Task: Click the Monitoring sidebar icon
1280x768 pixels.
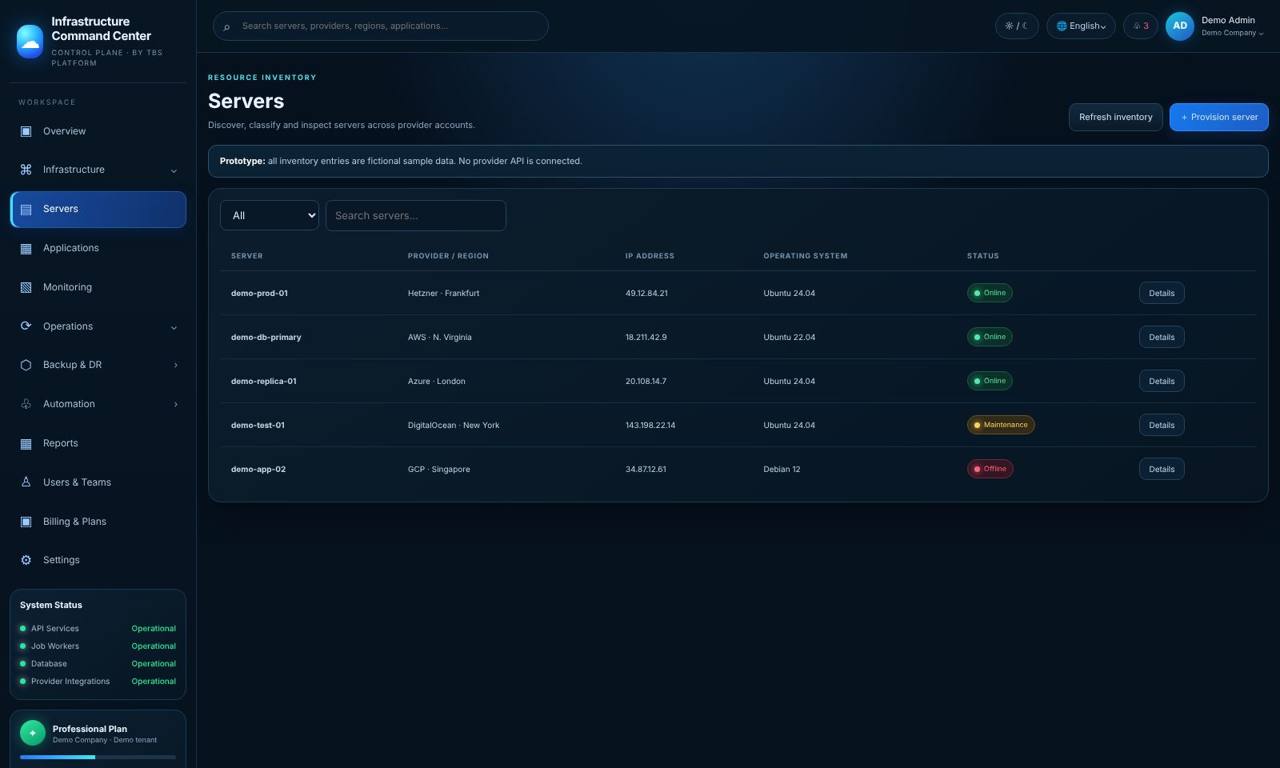Action: pos(26,287)
